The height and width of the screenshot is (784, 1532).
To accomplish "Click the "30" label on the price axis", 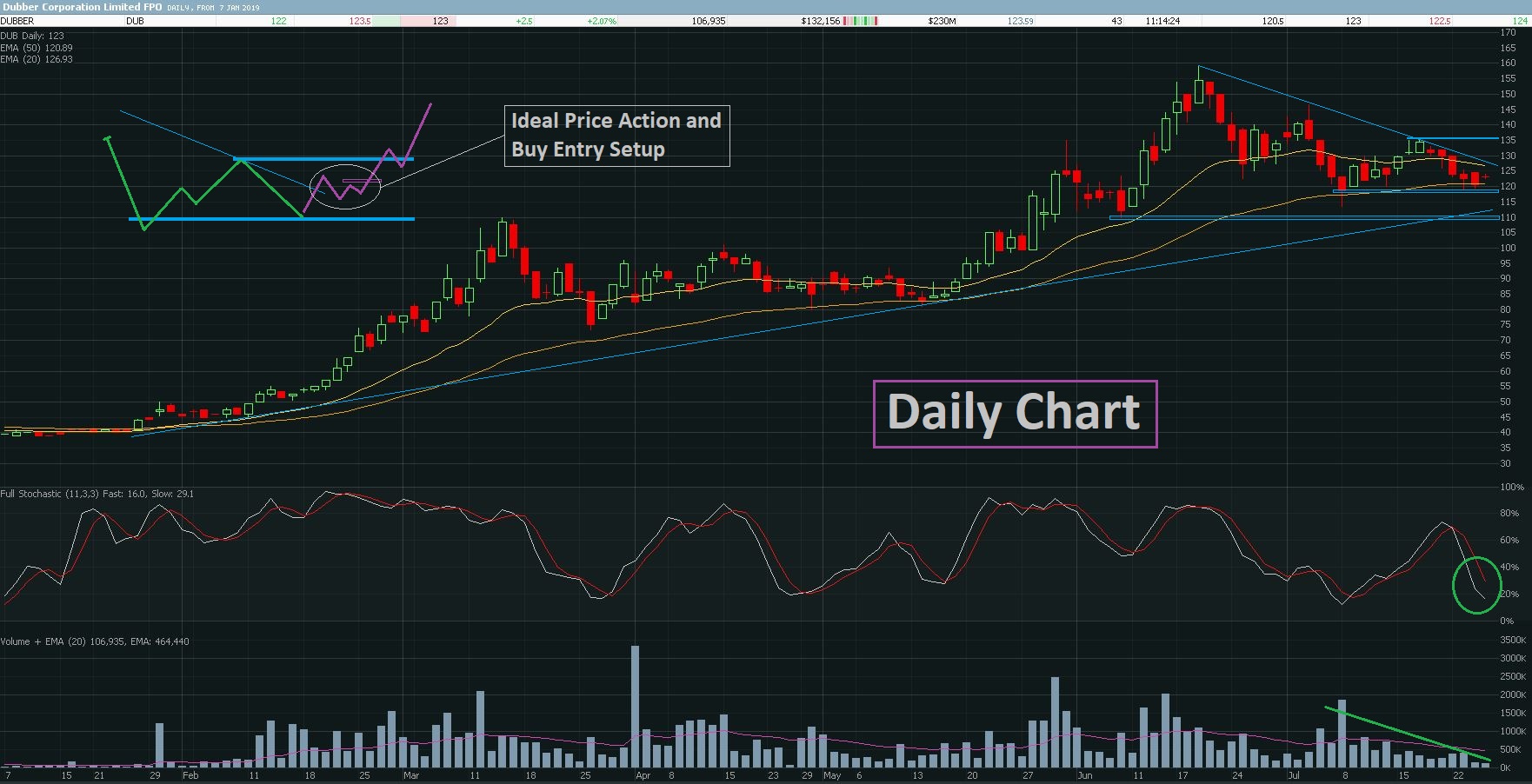I will pos(1505,463).
